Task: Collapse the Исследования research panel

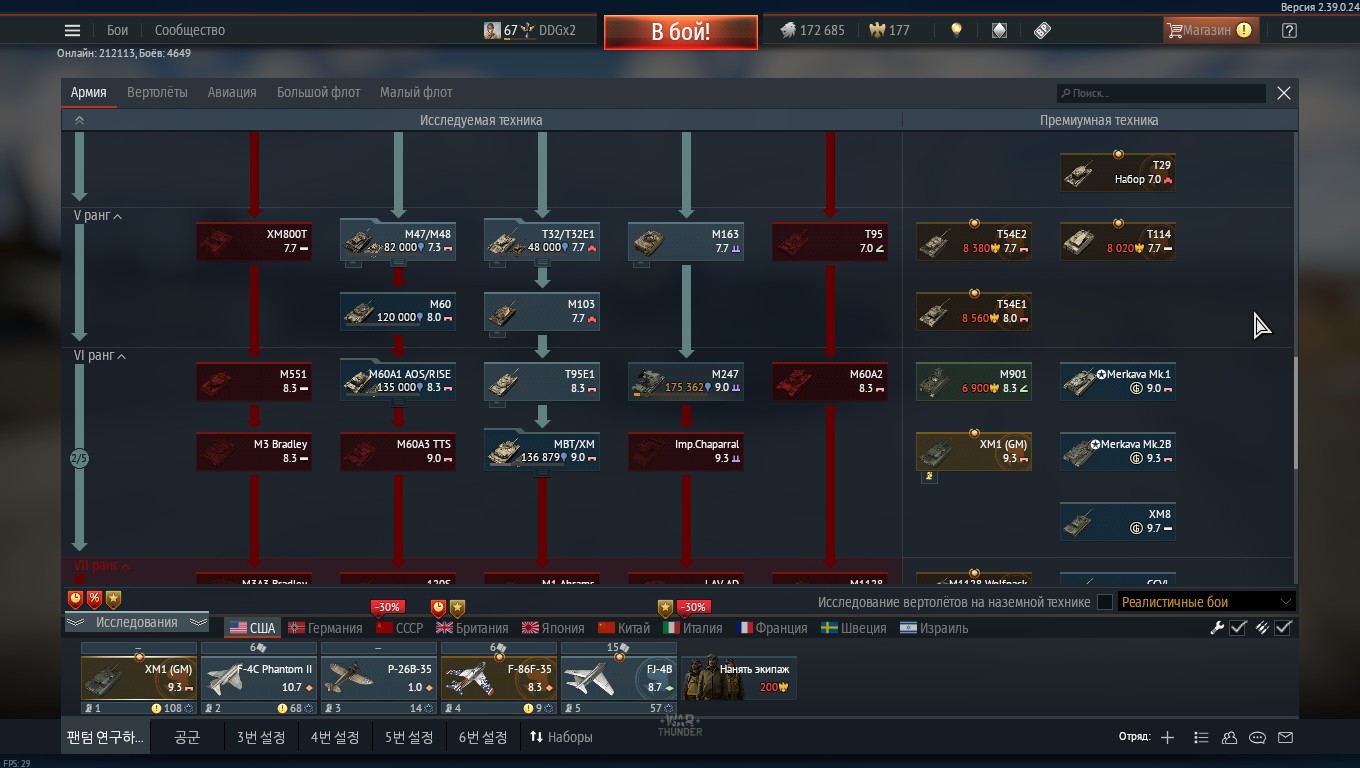Action: coord(136,622)
